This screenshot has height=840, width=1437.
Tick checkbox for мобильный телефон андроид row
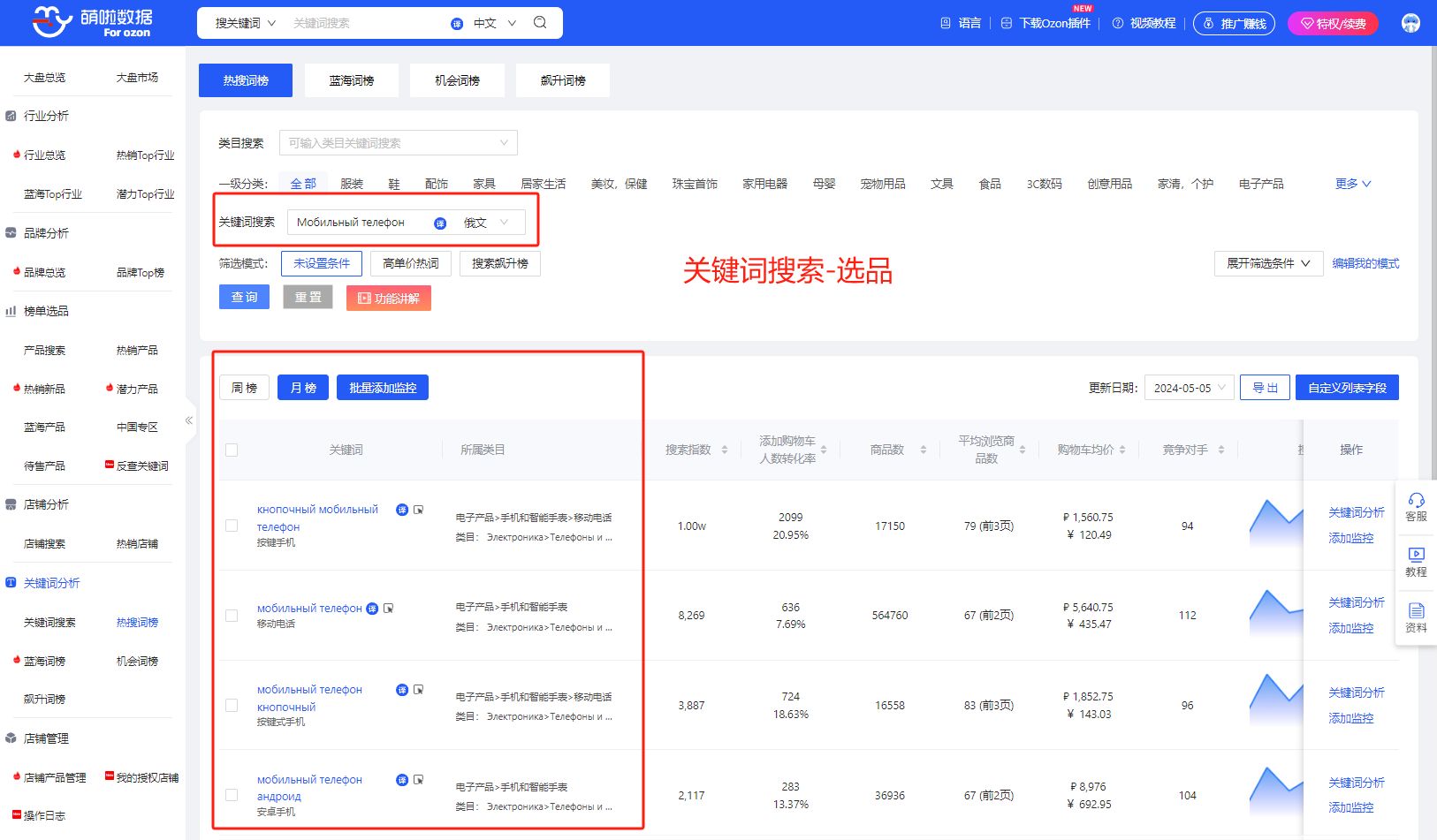232,795
